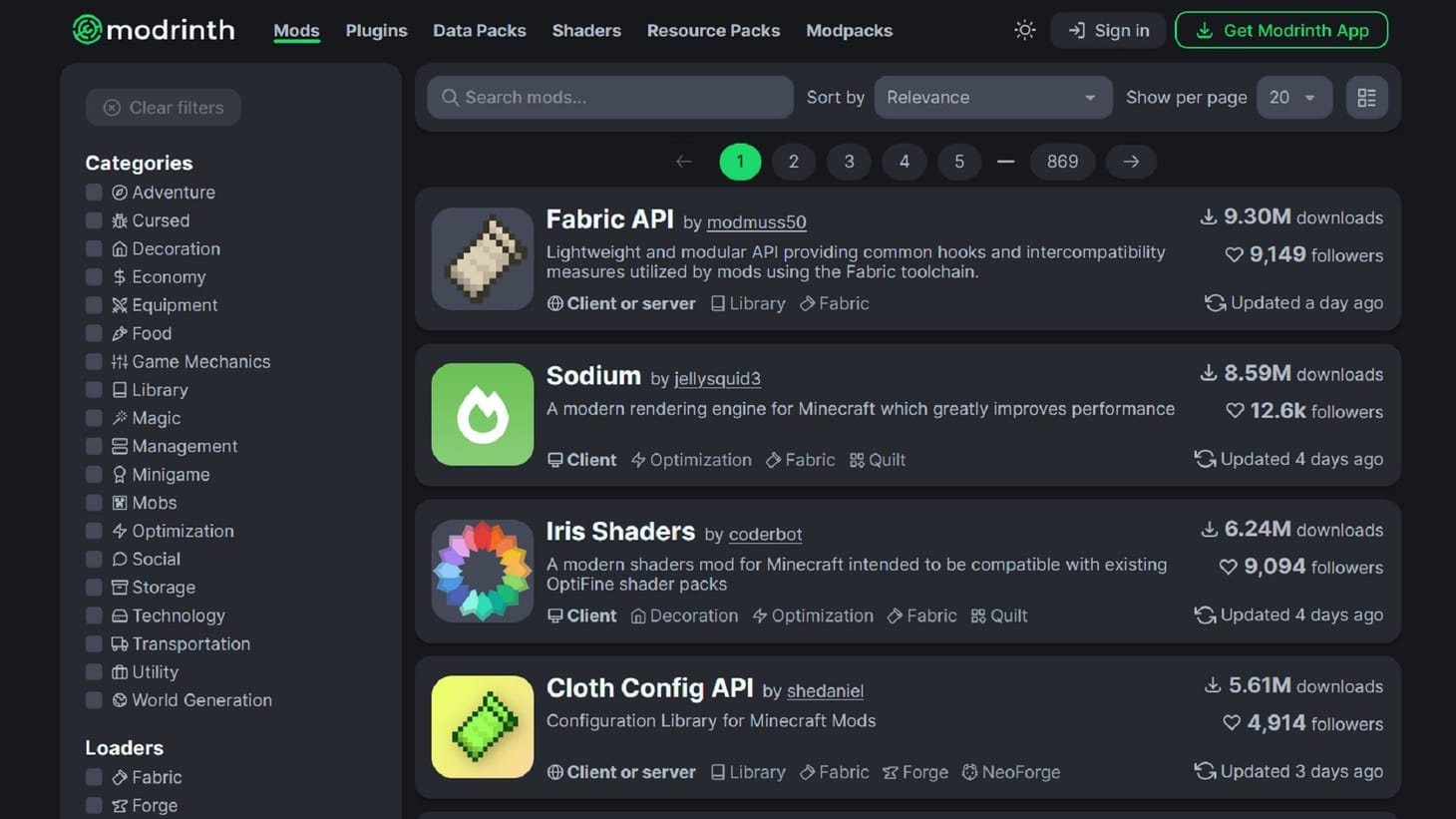
Task: Check the Optimization category filter
Action: (94, 531)
